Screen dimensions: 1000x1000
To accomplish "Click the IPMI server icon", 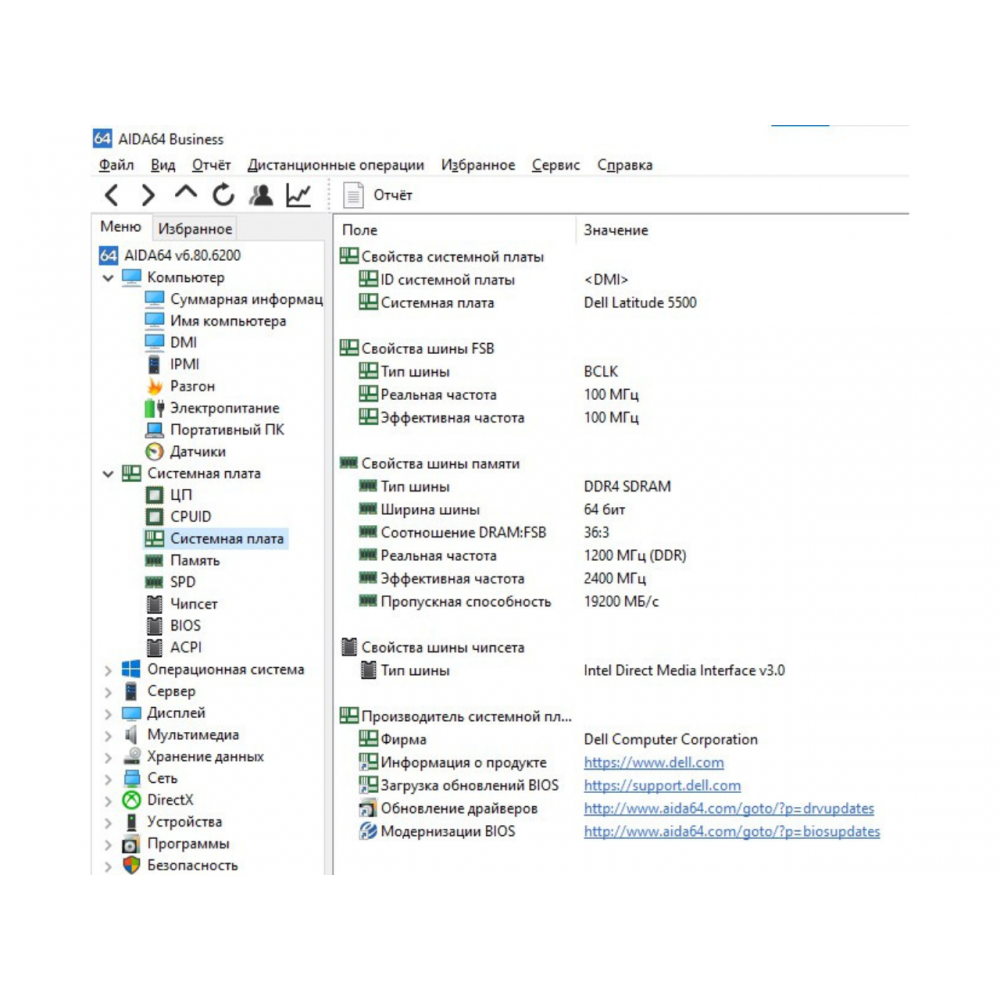I will coord(154,364).
